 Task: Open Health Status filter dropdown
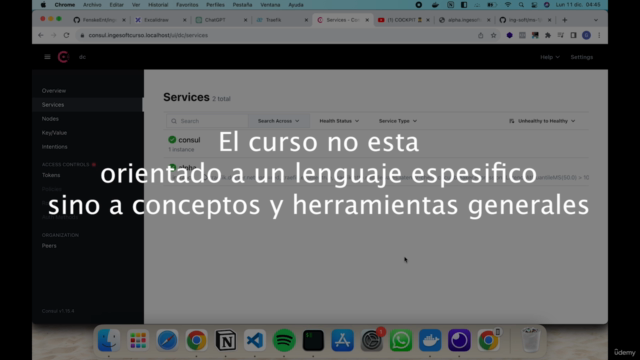click(339, 121)
